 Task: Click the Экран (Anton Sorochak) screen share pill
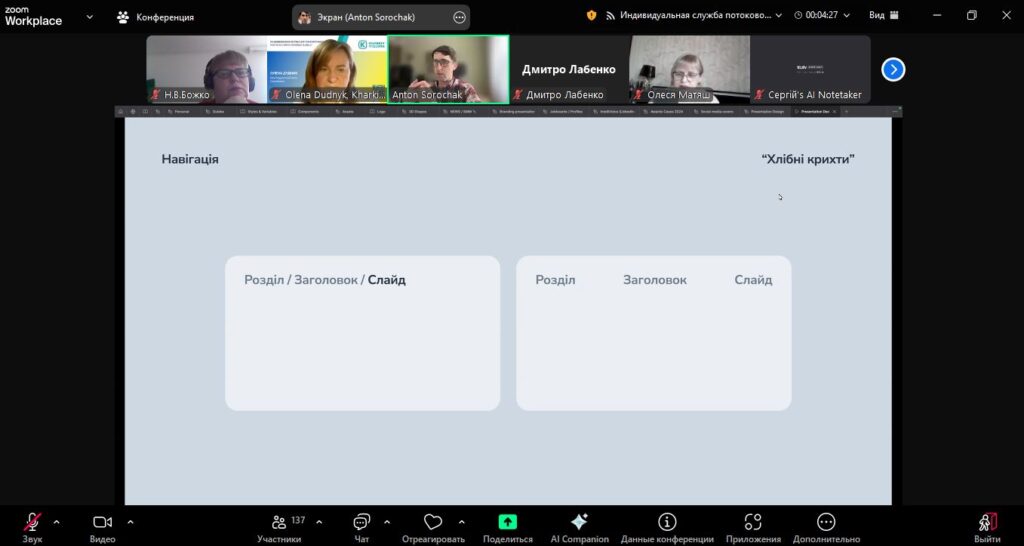pyautogui.click(x=381, y=18)
